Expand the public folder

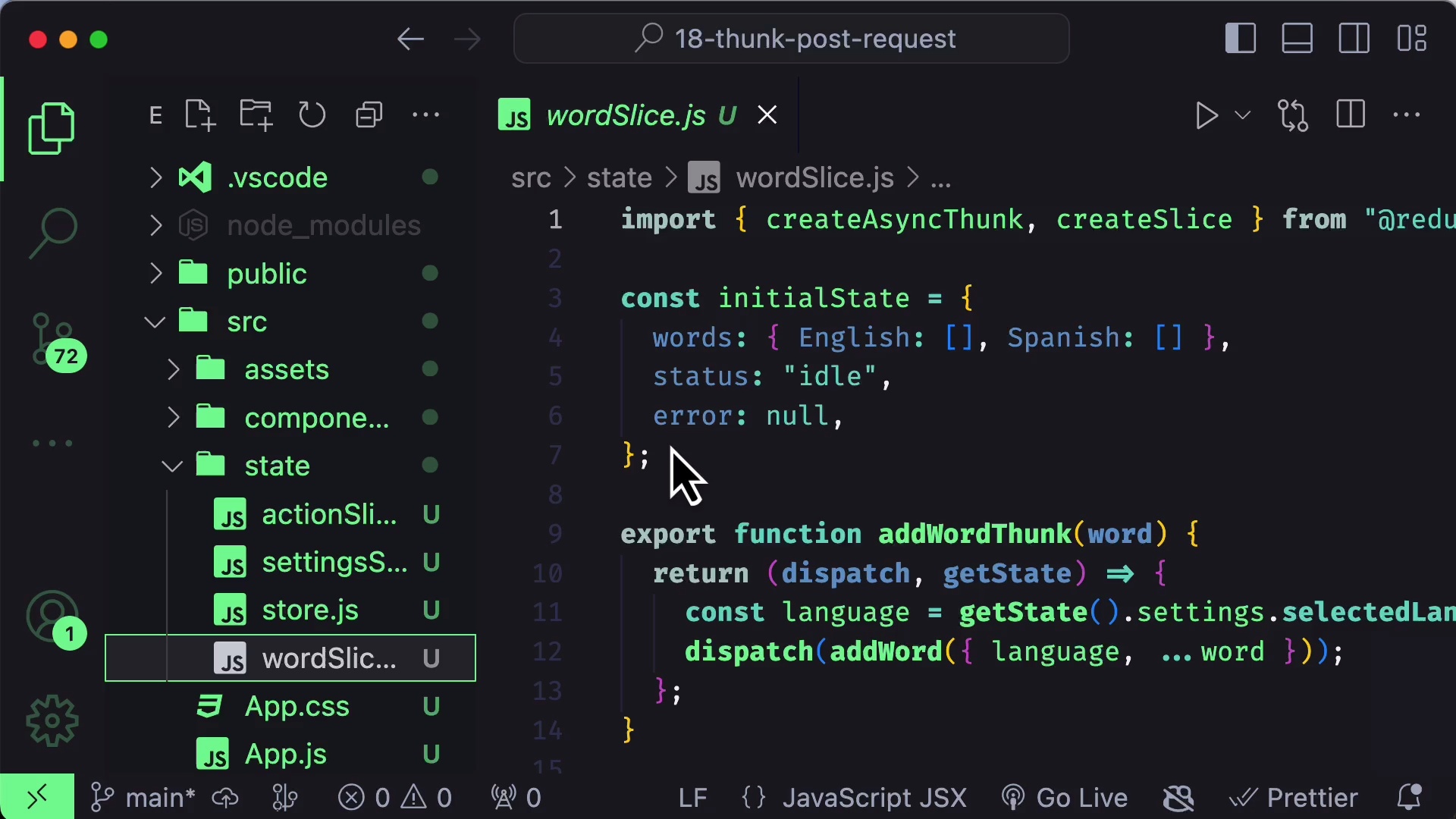click(266, 274)
